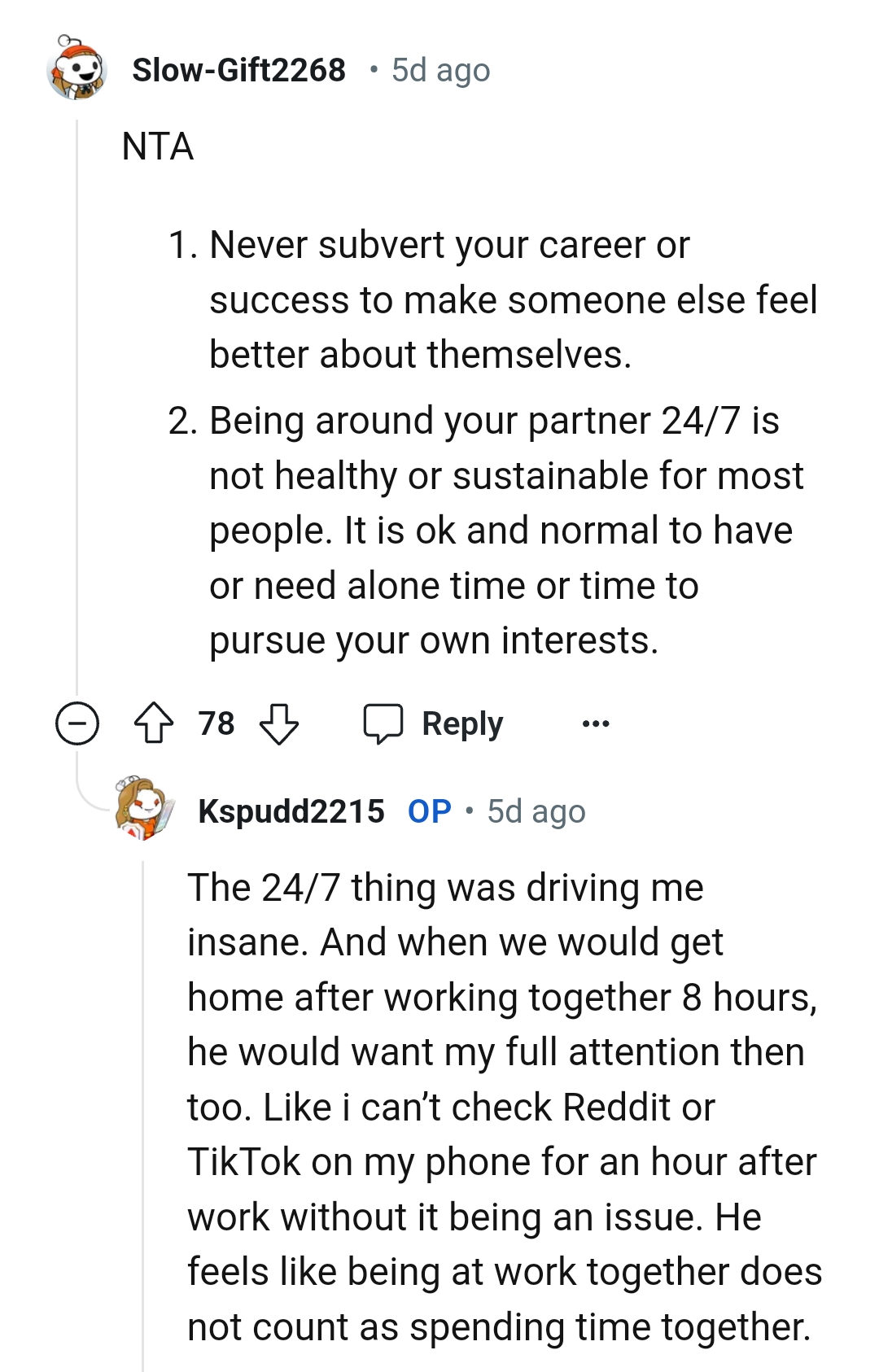Open the three-dot more options menu

[x=596, y=723]
